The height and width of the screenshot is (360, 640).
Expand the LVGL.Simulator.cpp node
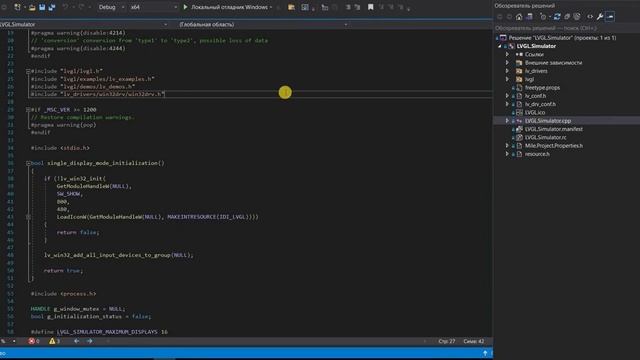tap(507, 121)
